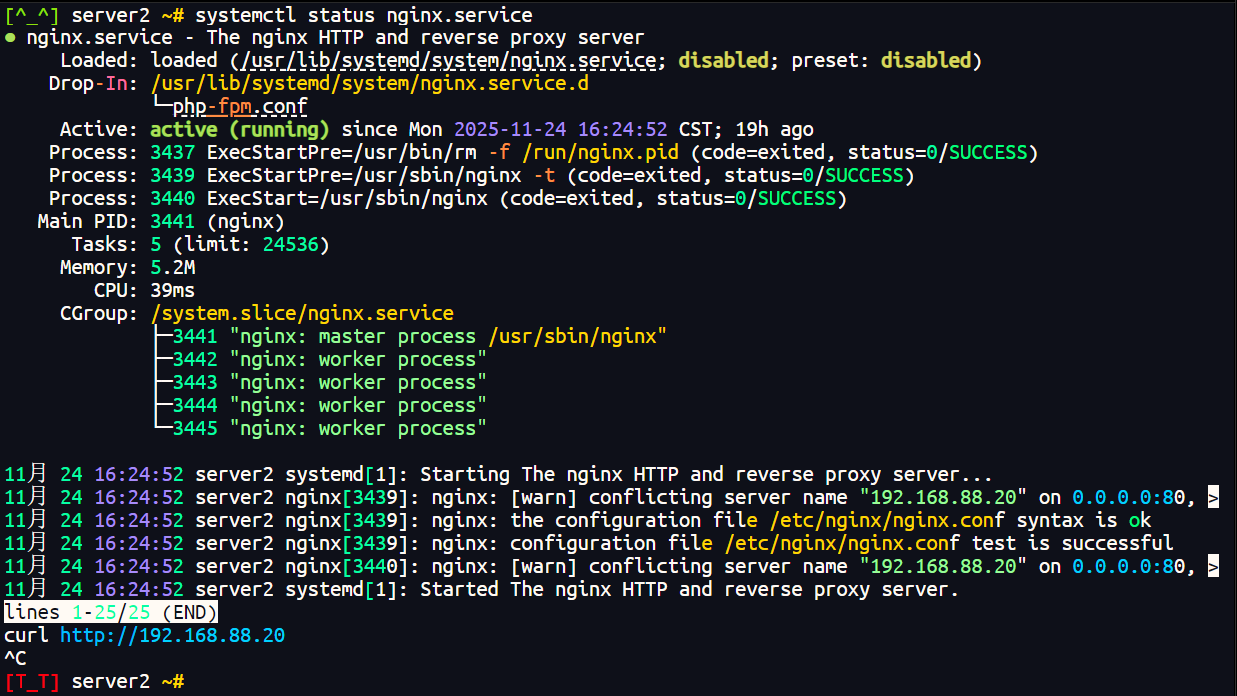Image resolution: width=1237 pixels, height=696 pixels.
Task: Click the '19h ago' uptime text
Action: tap(774, 130)
